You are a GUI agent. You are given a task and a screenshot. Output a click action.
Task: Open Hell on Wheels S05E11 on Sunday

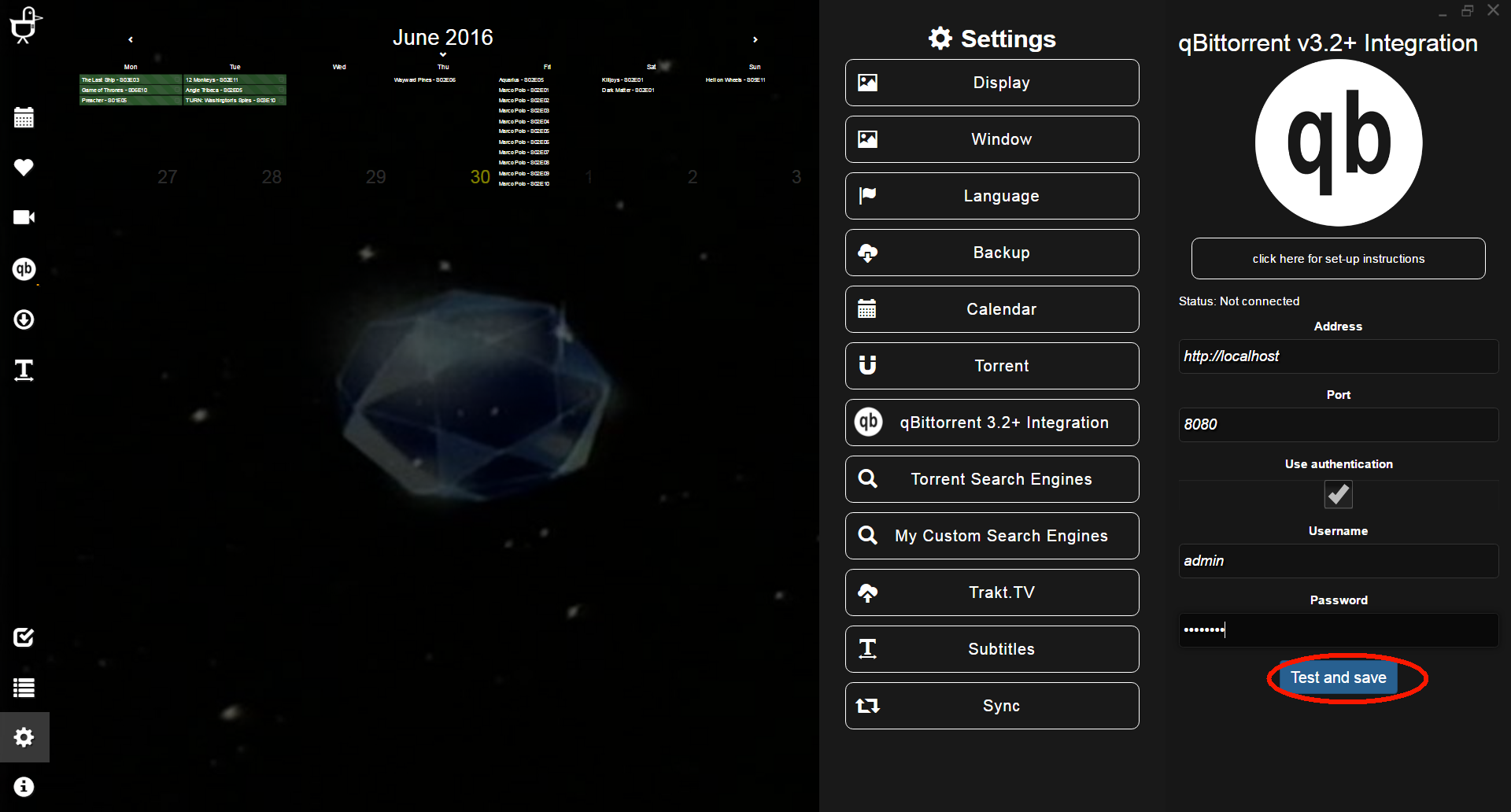point(736,79)
